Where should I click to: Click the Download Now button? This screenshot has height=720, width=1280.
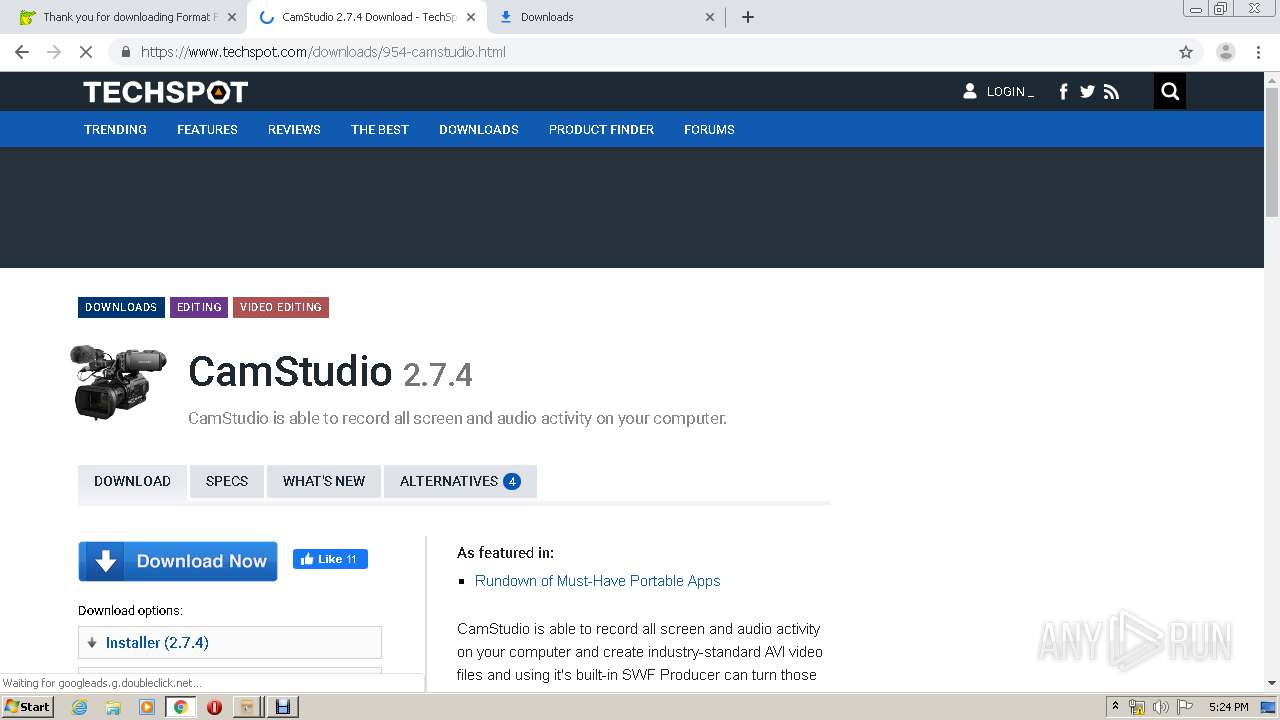pos(178,561)
